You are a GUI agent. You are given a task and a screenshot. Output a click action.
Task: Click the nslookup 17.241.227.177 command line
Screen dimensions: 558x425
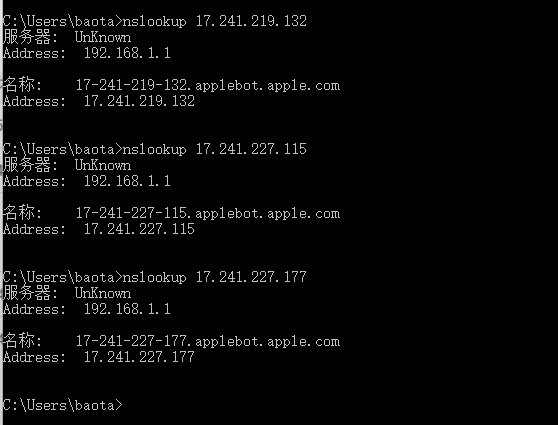click(154, 277)
